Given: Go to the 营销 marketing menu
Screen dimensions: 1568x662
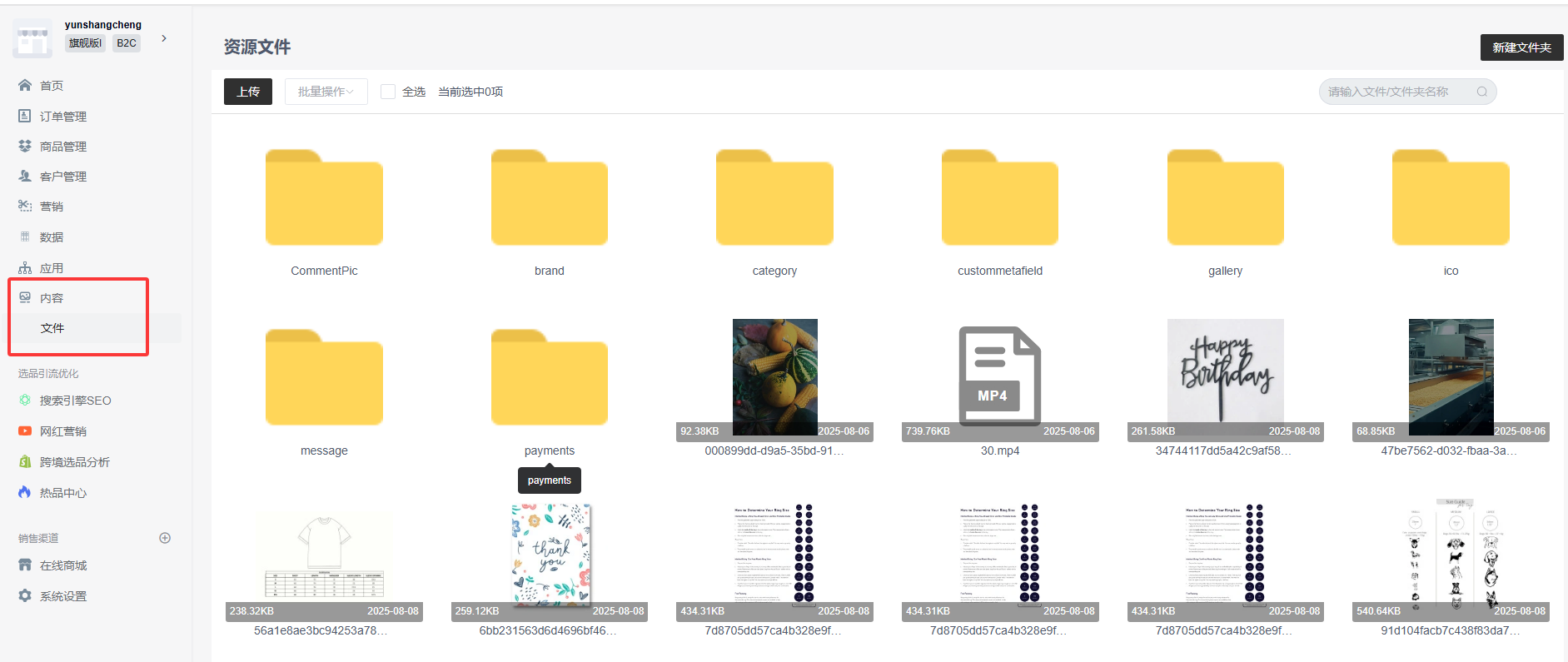Looking at the screenshot, I should tap(52, 207).
